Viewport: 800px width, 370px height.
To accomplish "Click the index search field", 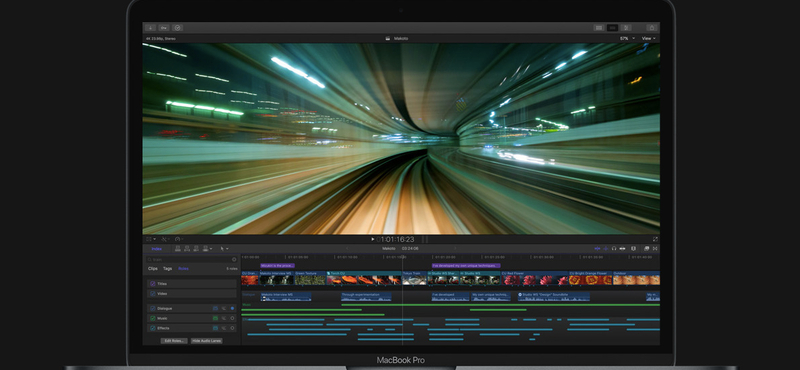I will tap(191, 259).
